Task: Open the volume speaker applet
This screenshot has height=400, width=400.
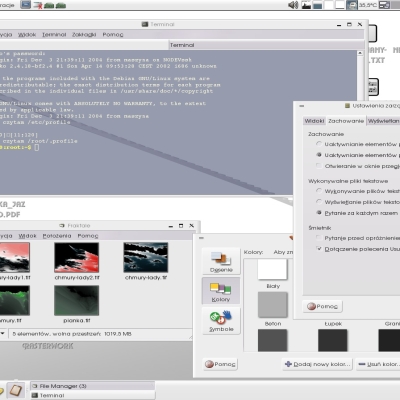Action: 293,5
